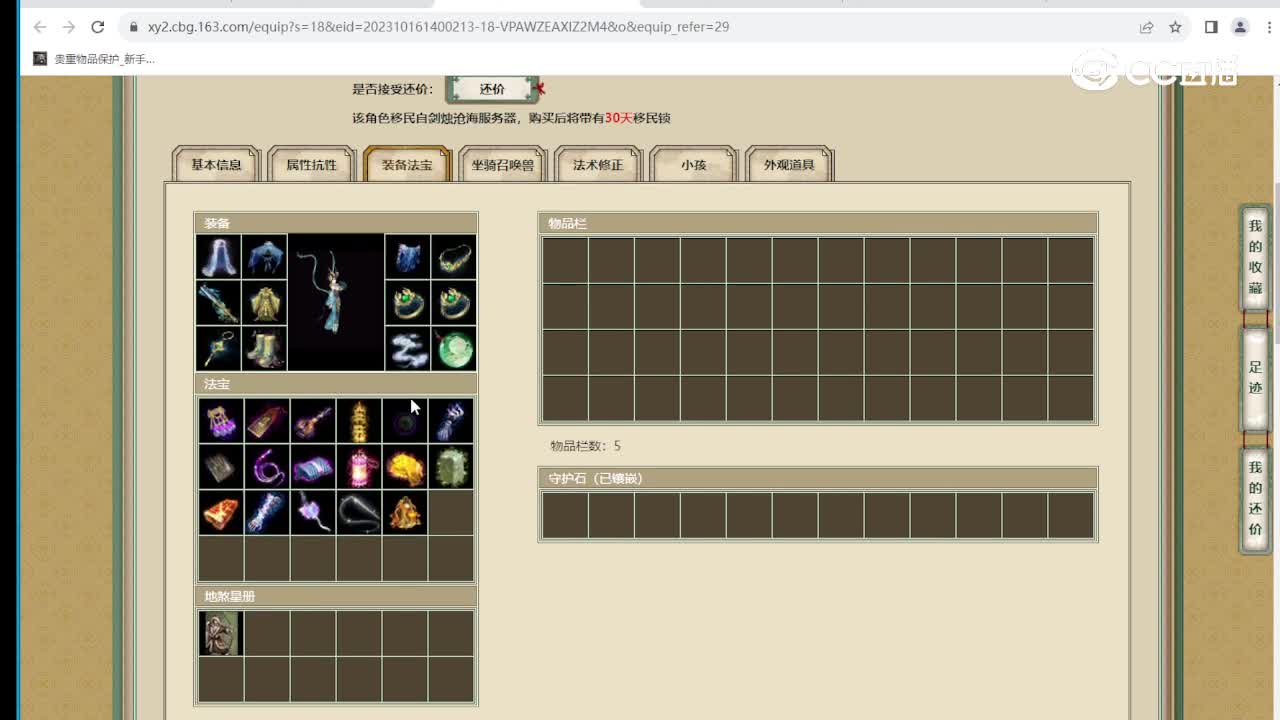This screenshot has height=720, width=1280.
Task: Click the 物品栏数：5 text
Action: tap(585, 446)
